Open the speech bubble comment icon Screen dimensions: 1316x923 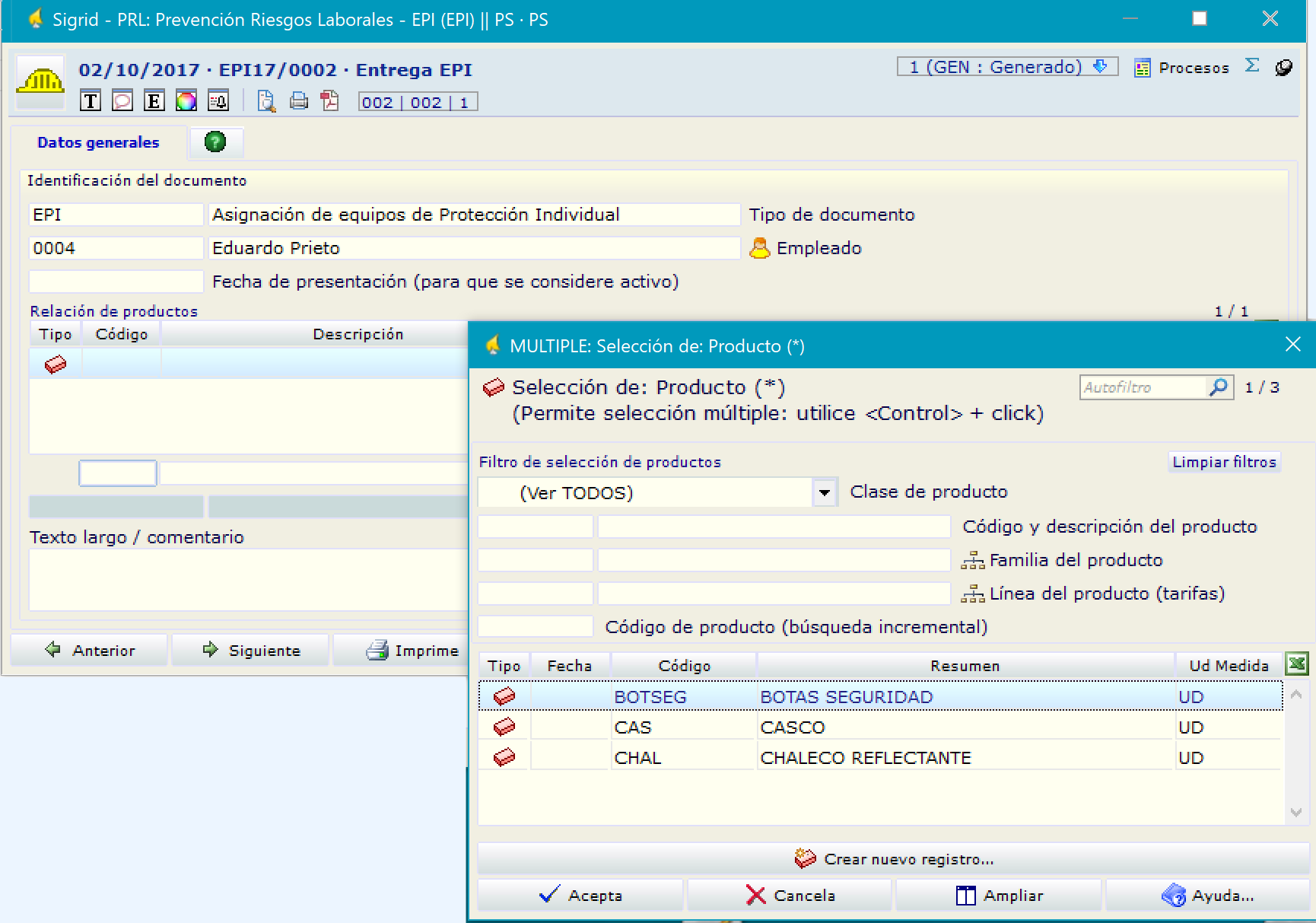(x=122, y=100)
